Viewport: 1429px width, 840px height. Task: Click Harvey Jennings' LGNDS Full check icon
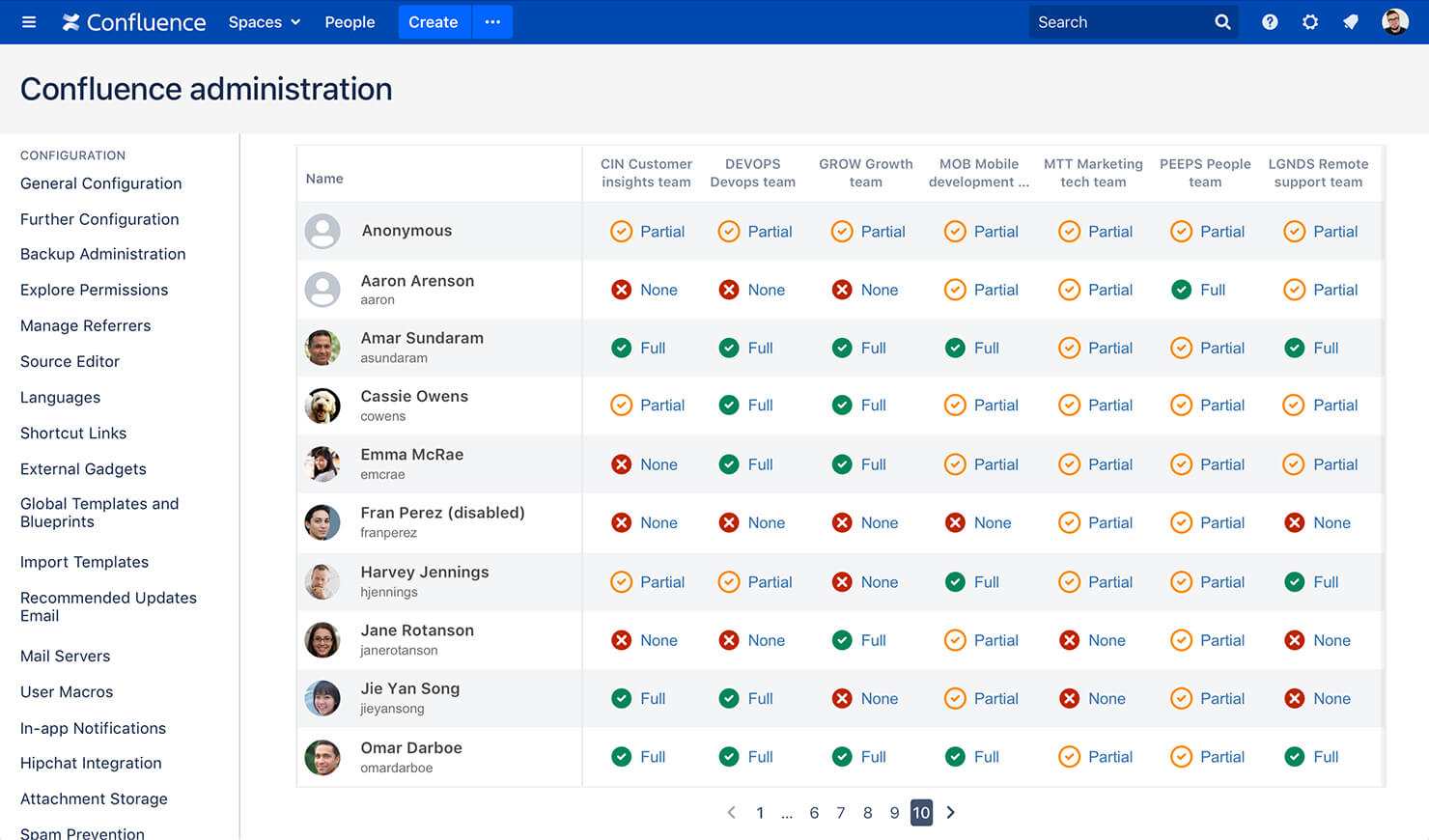click(1294, 582)
